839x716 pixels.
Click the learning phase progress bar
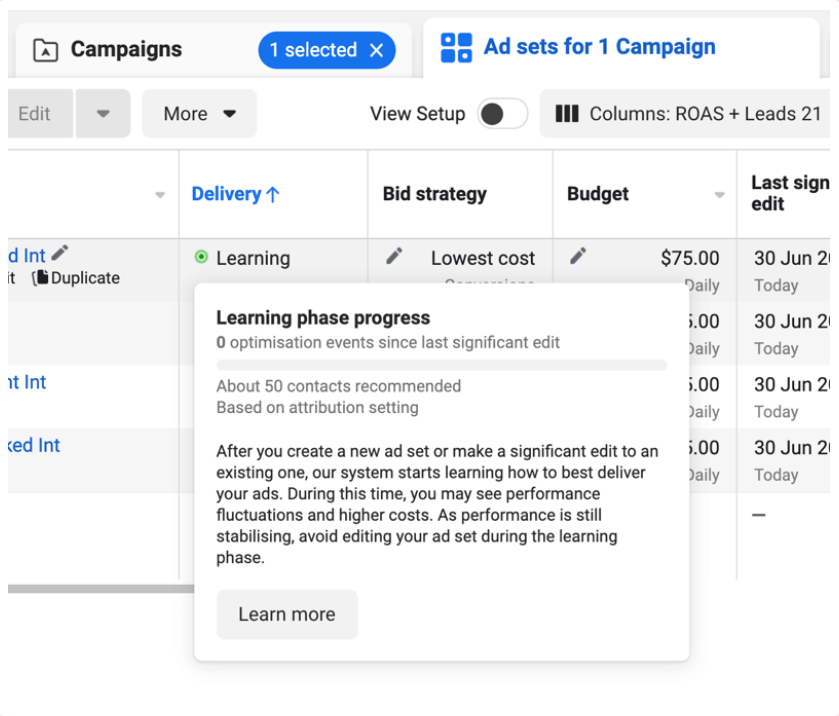[x=441, y=365]
